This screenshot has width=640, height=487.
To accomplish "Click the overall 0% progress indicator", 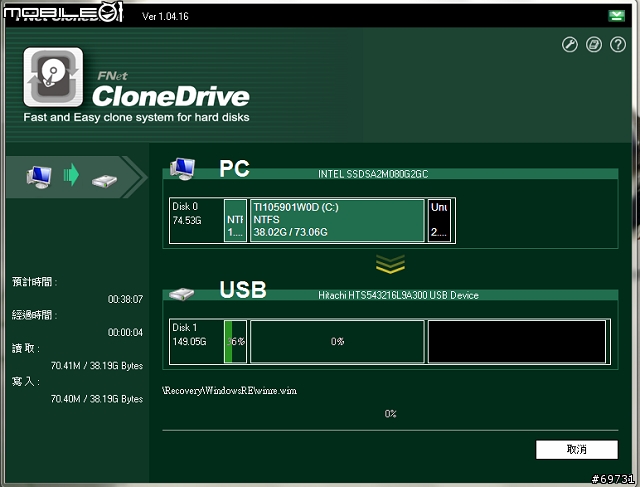I will pos(391,414).
